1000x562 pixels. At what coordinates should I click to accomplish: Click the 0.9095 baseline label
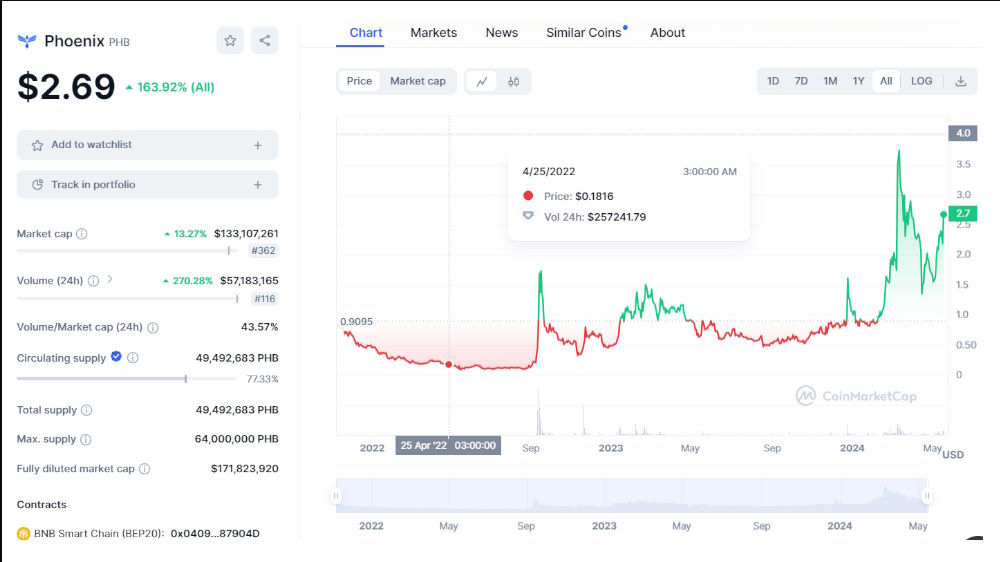click(x=357, y=322)
